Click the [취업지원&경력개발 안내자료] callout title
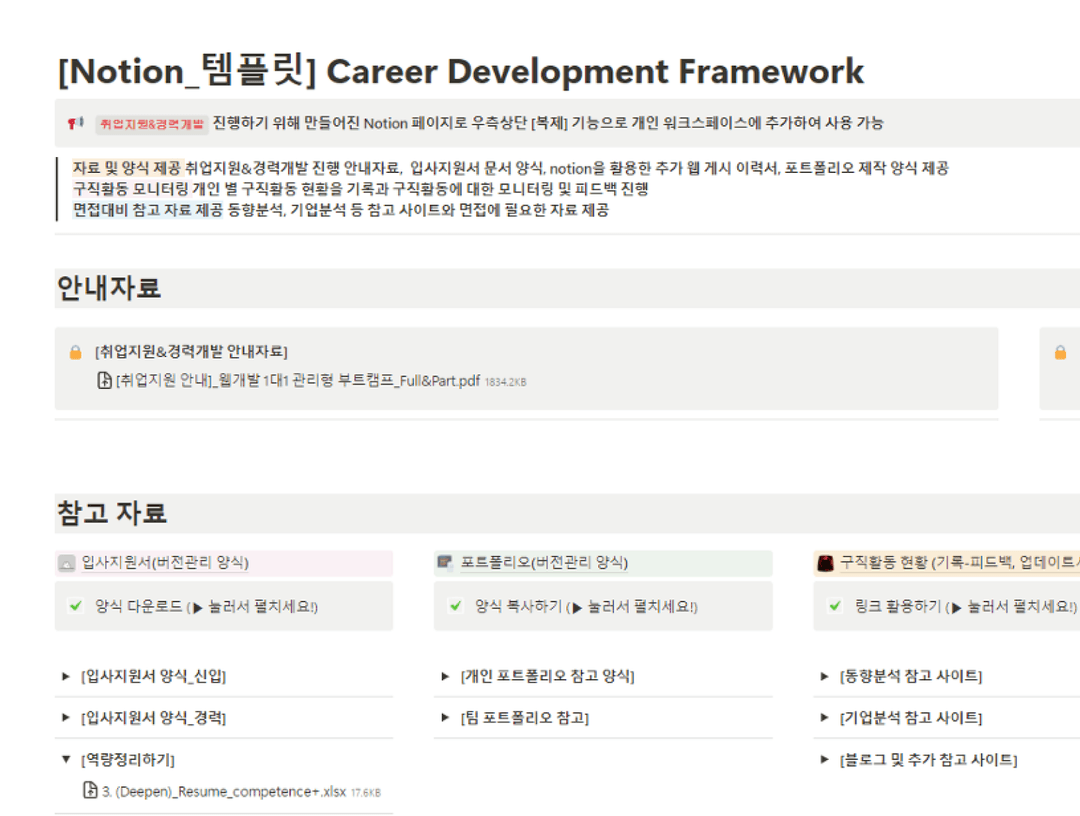Screen dimensions: 1080x816 [x=191, y=352]
